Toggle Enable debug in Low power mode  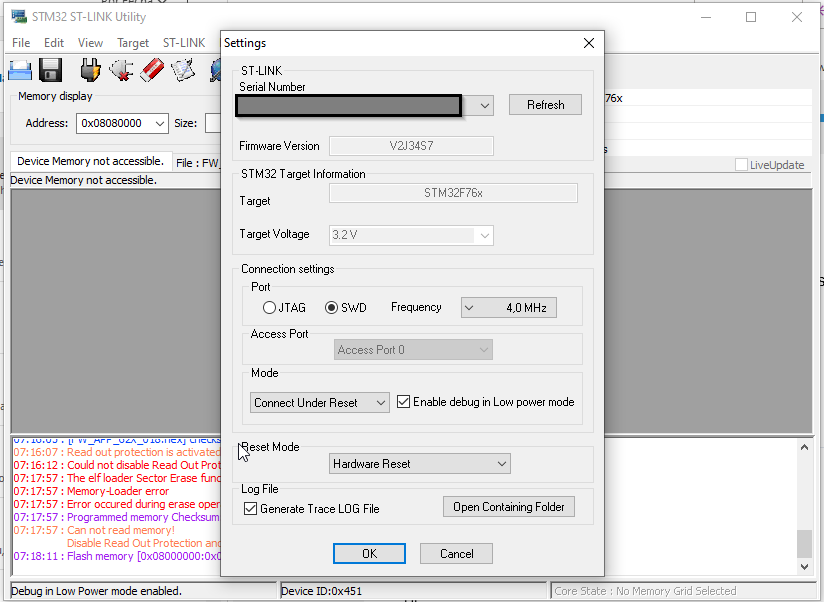click(403, 402)
